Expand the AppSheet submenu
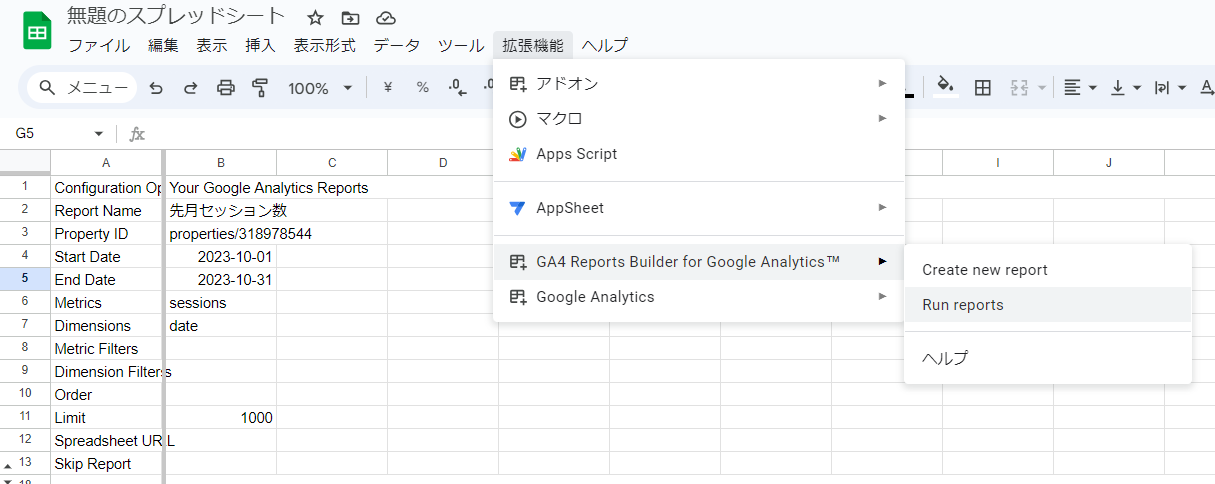The width and height of the screenshot is (1215, 484). tap(699, 208)
